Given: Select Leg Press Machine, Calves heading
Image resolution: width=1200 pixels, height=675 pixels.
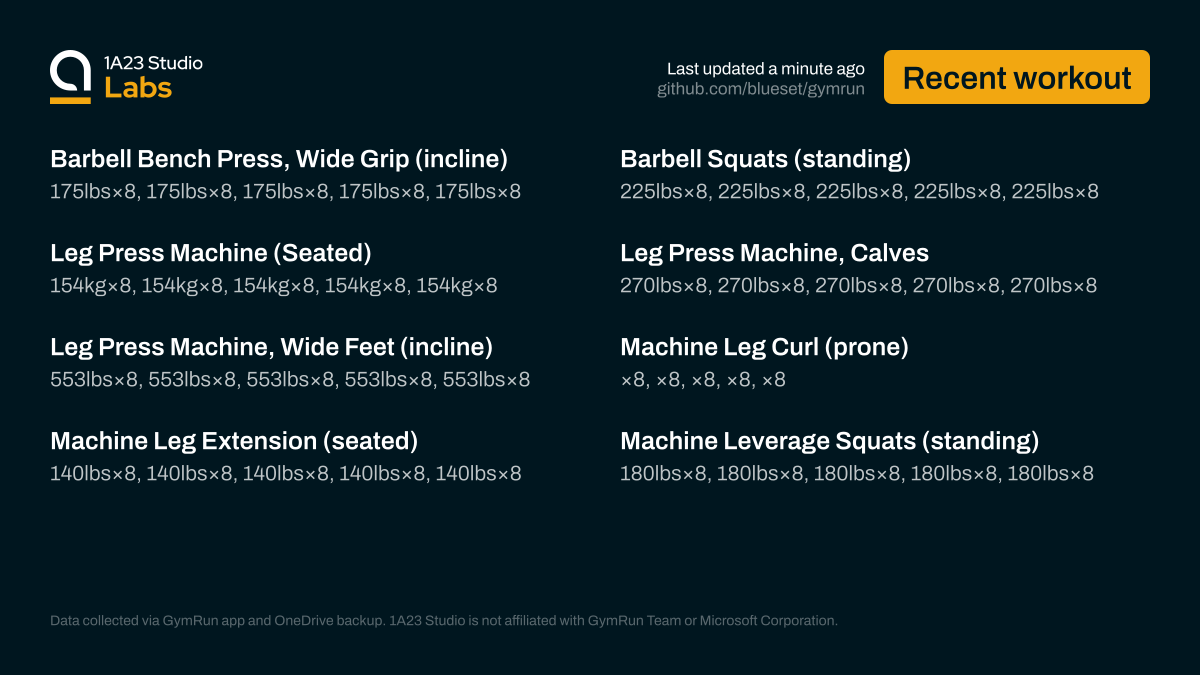Looking at the screenshot, I should click(x=774, y=253).
